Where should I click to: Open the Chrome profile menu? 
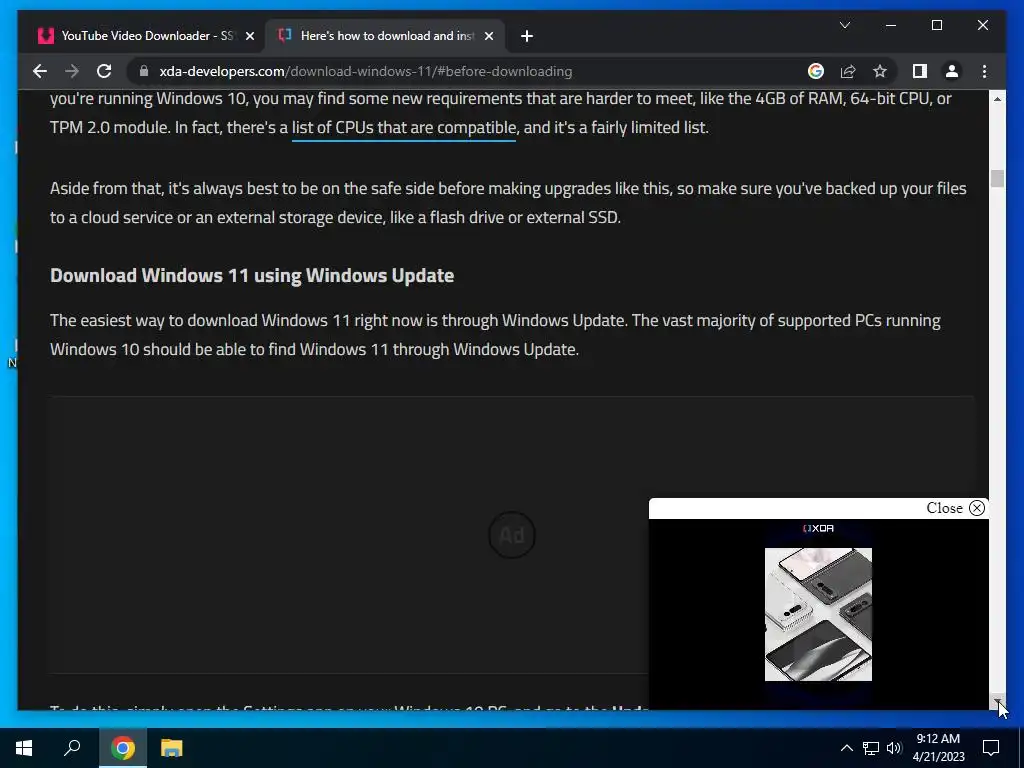[x=952, y=71]
